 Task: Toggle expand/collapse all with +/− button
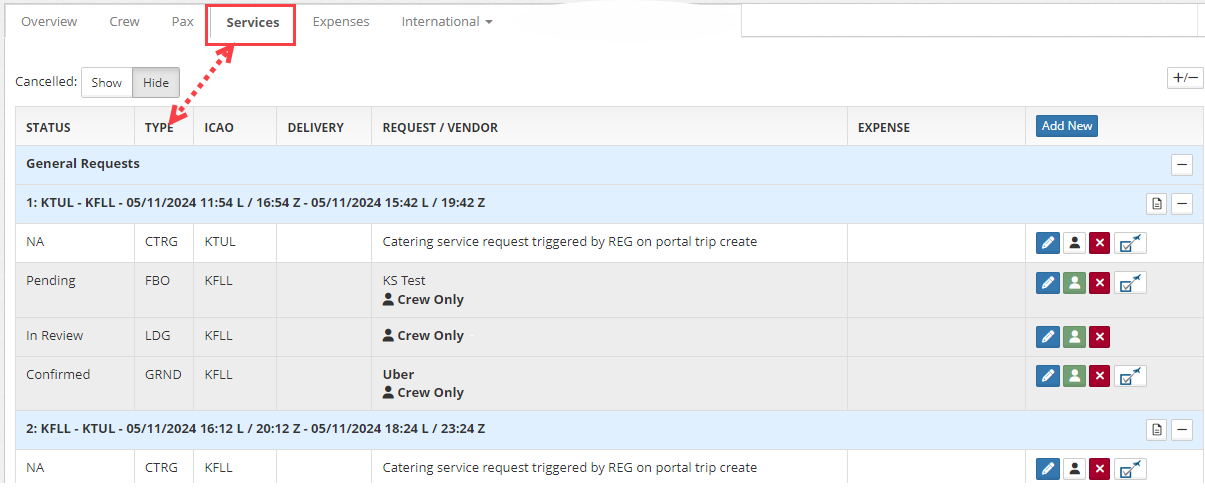click(x=1185, y=78)
